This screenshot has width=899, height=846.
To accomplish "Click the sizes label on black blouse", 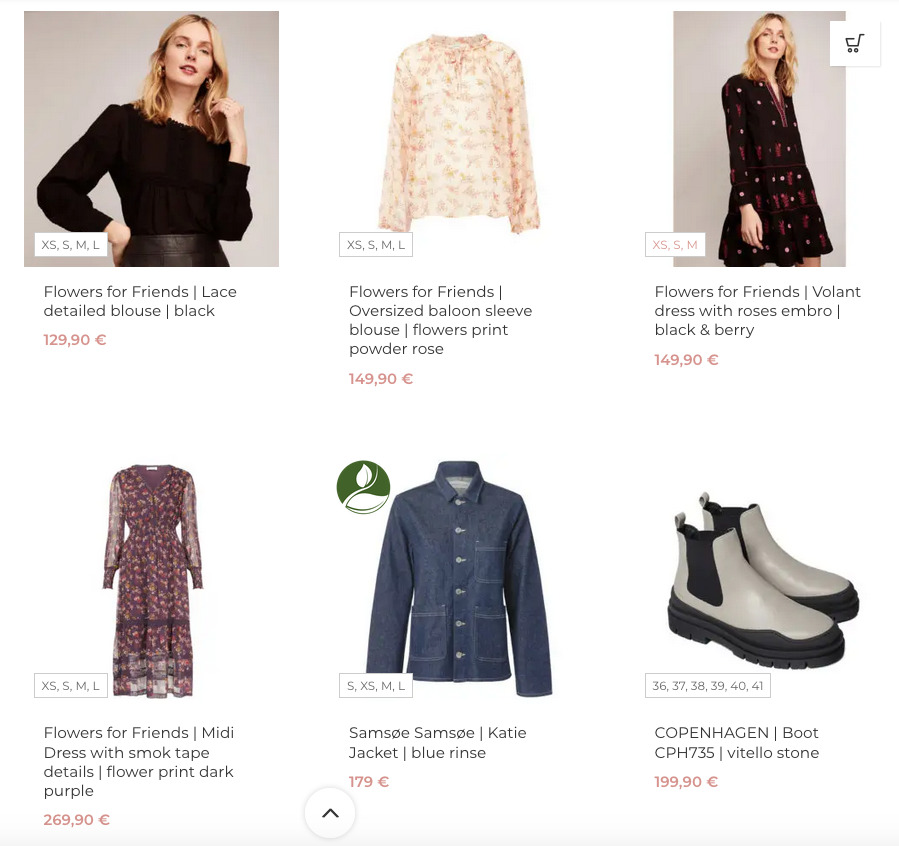I will 70,245.
